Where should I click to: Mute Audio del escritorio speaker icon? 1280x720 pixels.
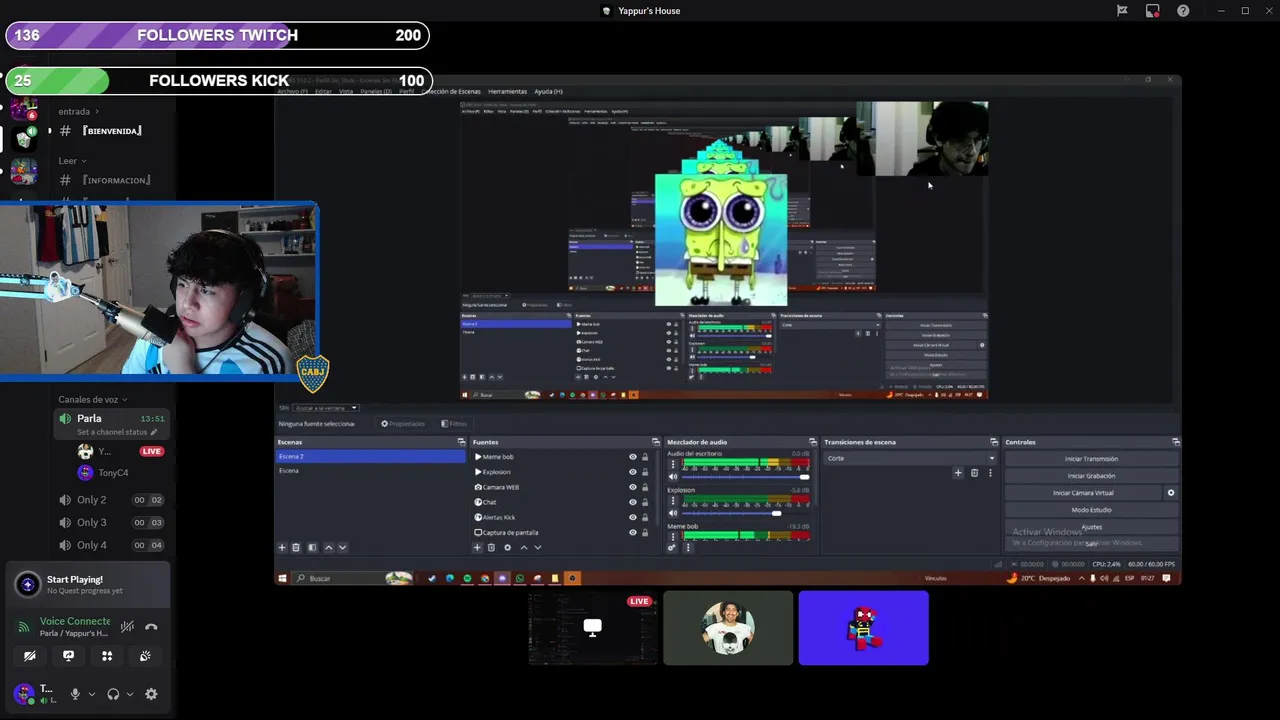click(x=672, y=477)
